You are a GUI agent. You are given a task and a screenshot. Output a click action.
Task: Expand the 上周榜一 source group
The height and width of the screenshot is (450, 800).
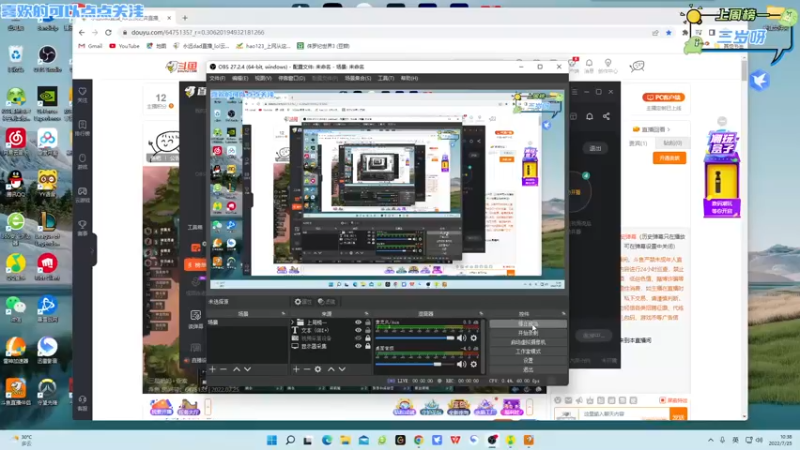click(x=293, y=322)
